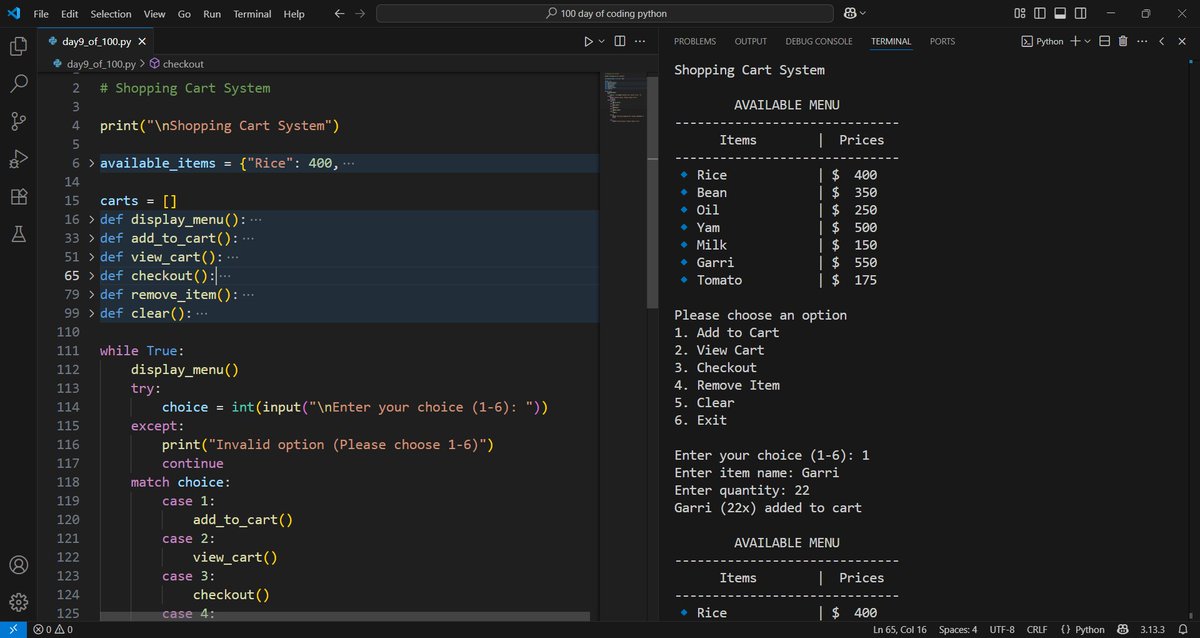Switch to the PROBLEMS tab
The width and height of the screenshot is (1200, 638).
pyautogui.click(x=695, y=42)
